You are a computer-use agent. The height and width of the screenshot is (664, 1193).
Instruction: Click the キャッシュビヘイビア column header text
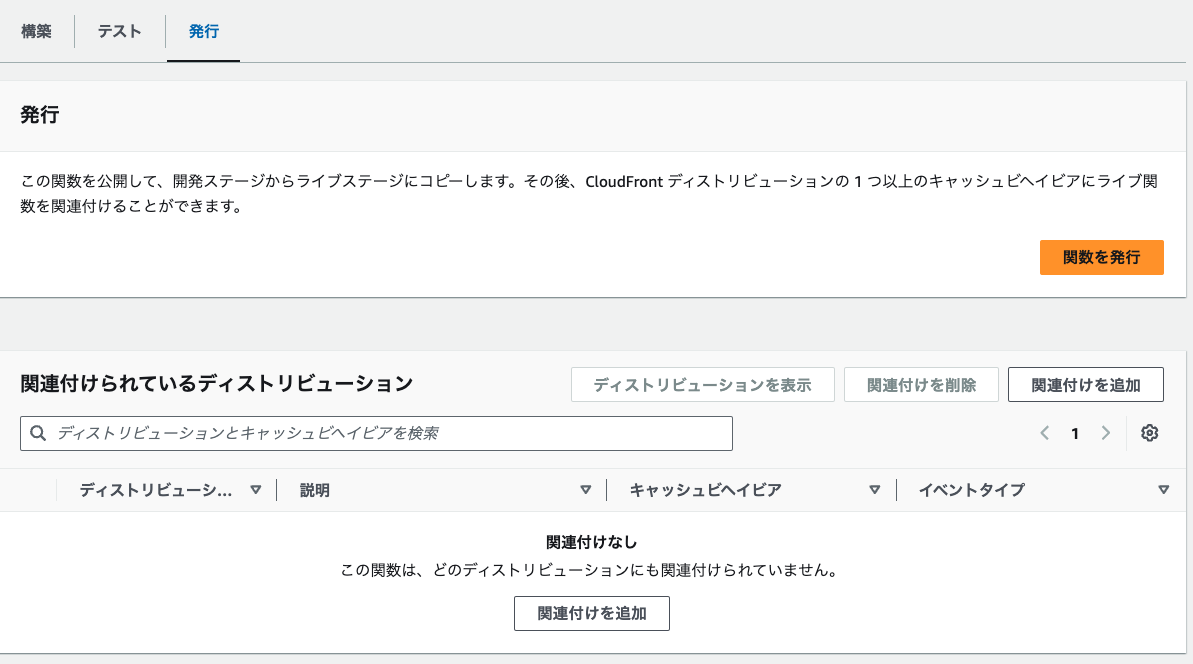(705, 491)
